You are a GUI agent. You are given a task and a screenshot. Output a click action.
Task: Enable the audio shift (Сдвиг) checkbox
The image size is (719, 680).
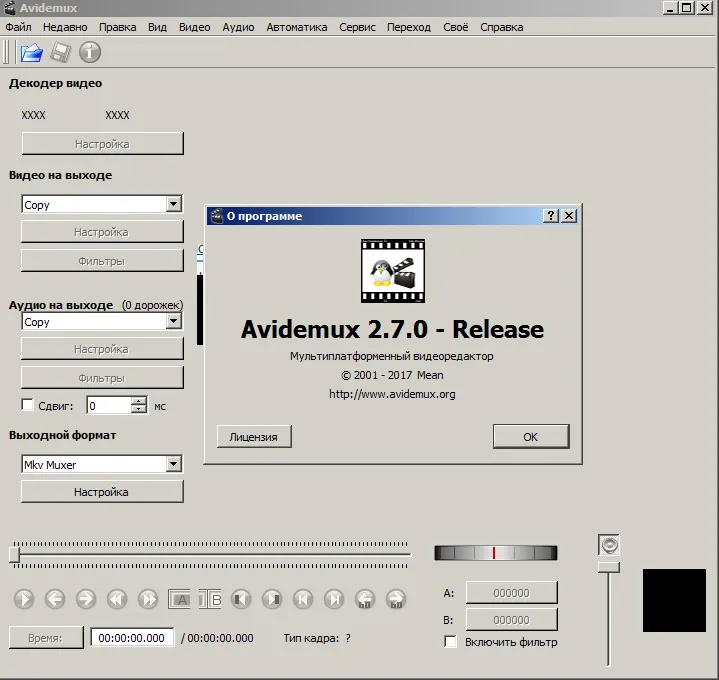(x=28, y=405)
